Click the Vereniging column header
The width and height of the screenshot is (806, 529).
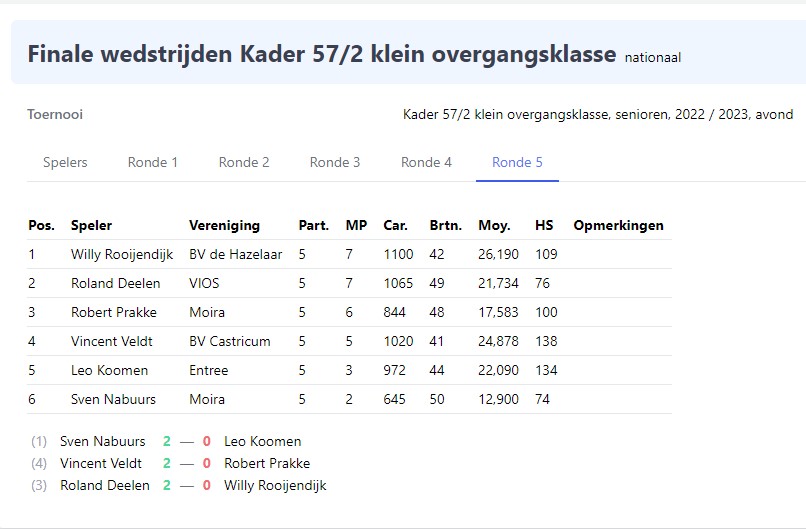tap(225, 225)
